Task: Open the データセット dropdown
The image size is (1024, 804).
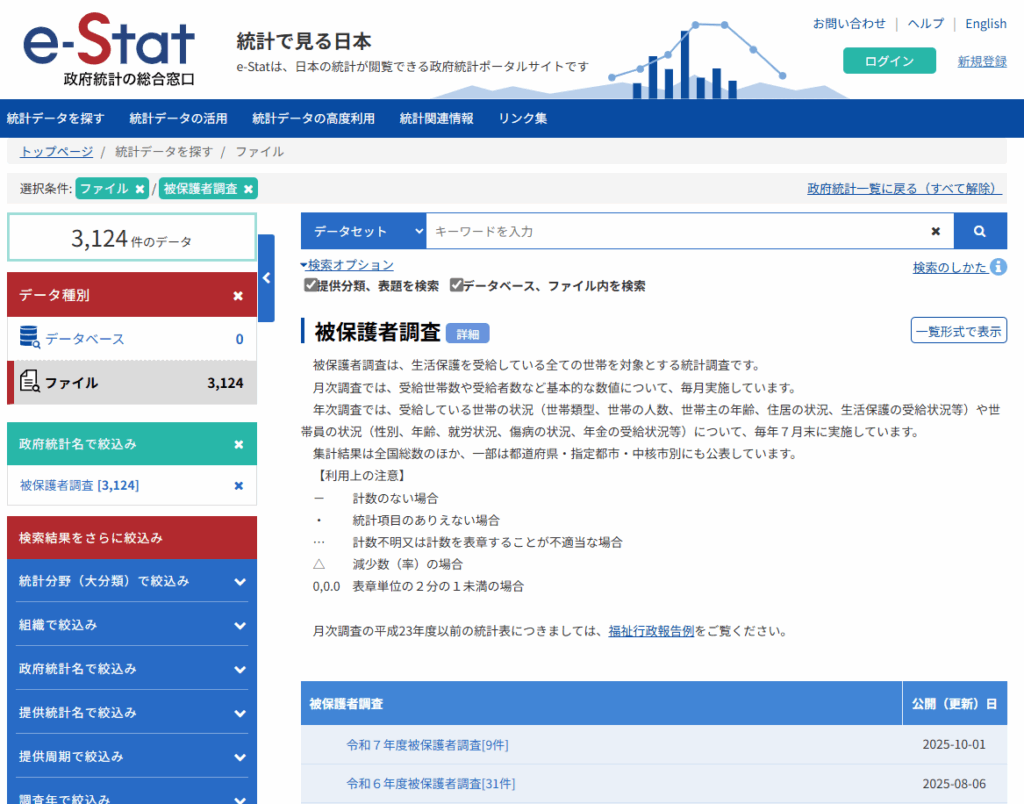Action: click(x=363, y=231)
